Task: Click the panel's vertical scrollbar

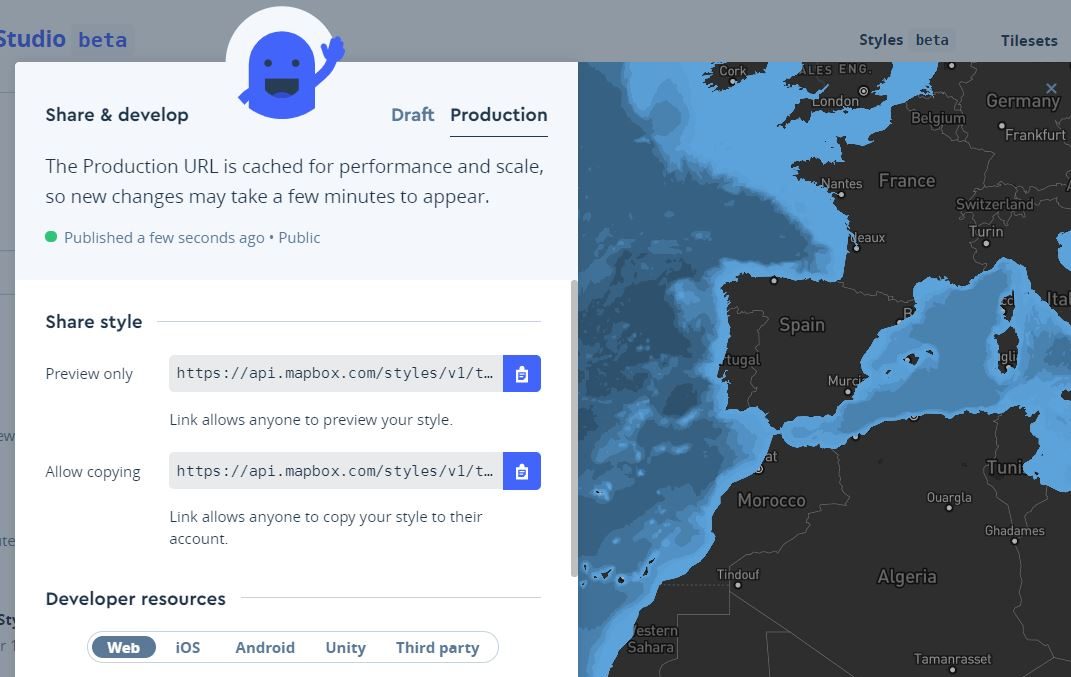Action: coord(573,430)
